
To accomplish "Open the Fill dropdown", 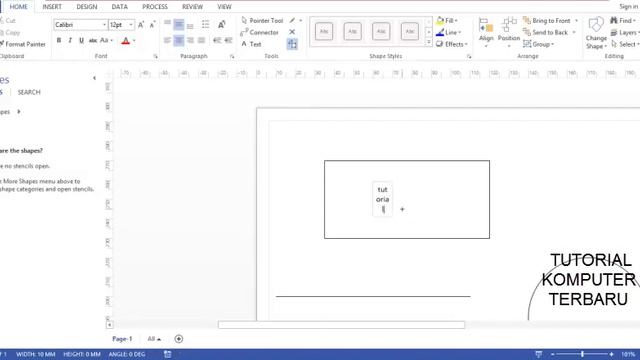I will point(447,20).
